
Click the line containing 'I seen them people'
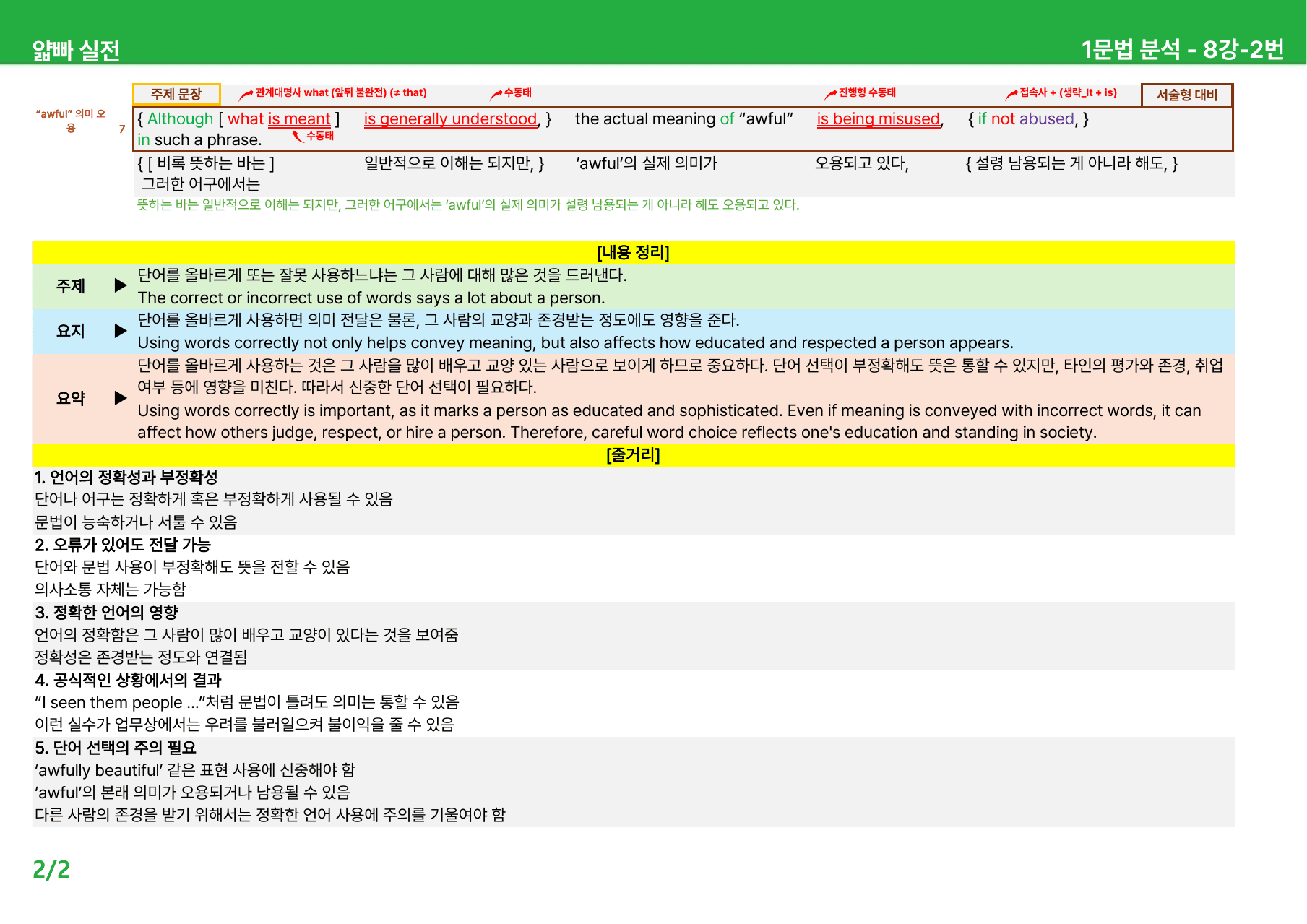pos(247,702)
